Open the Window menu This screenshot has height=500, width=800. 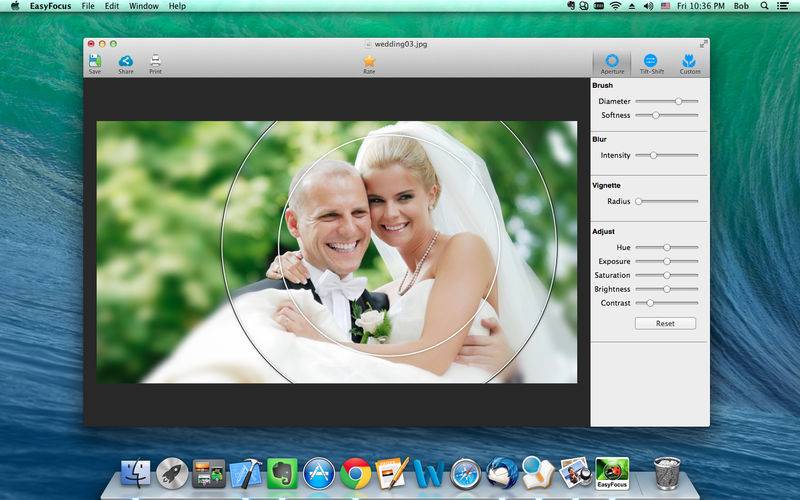coord(143,6)
